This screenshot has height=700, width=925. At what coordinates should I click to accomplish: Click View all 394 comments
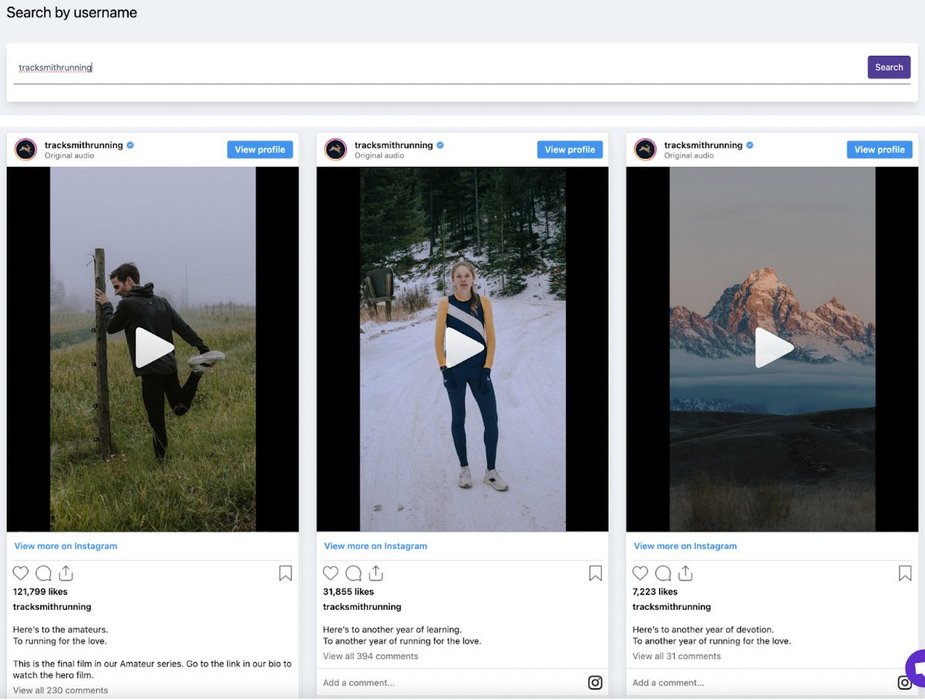point(370,656)
